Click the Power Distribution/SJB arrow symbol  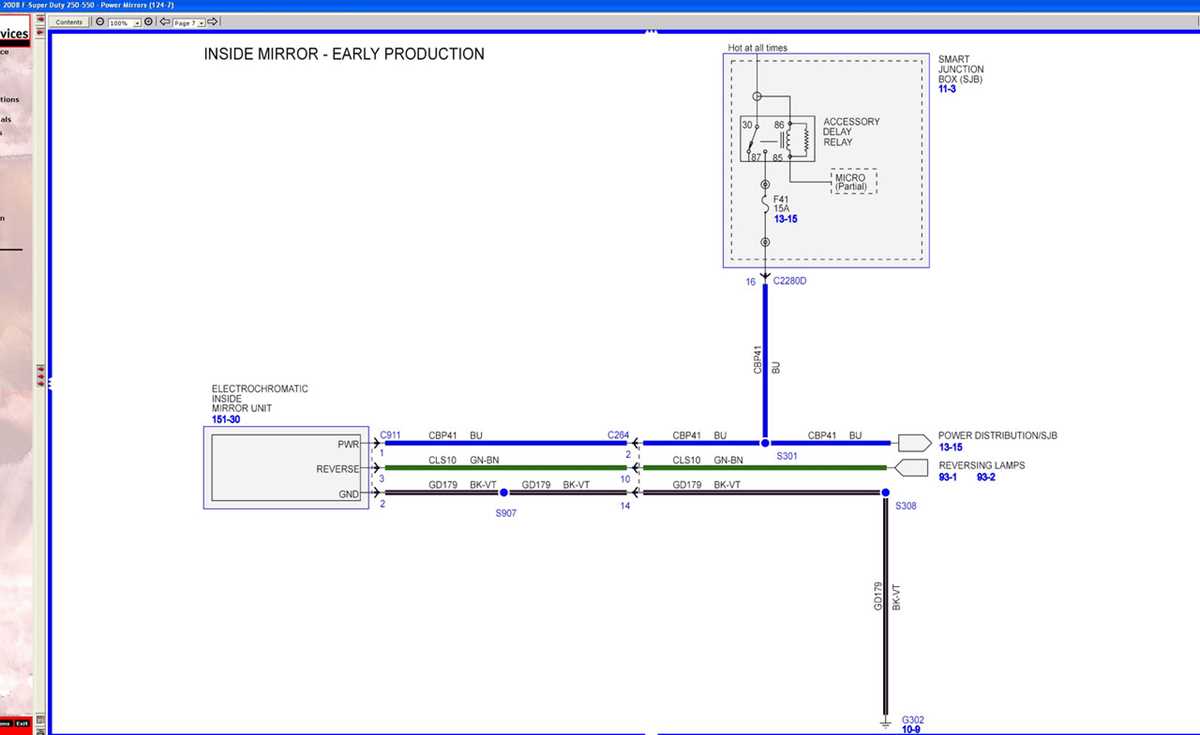click(x=914, y=442)
